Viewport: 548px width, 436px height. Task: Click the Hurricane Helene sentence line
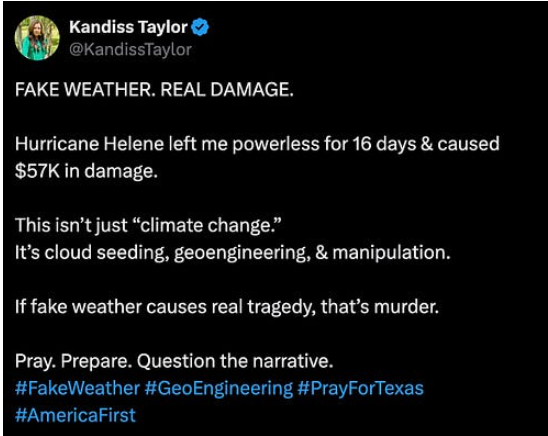pyautogui.click(x=257, y=144)
